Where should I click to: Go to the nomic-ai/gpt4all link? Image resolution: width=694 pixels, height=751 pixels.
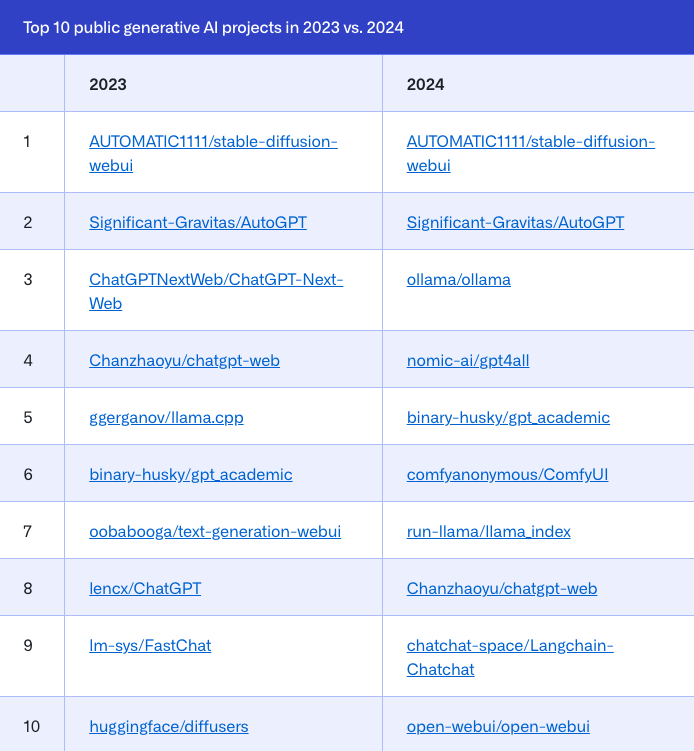(467, 360)
